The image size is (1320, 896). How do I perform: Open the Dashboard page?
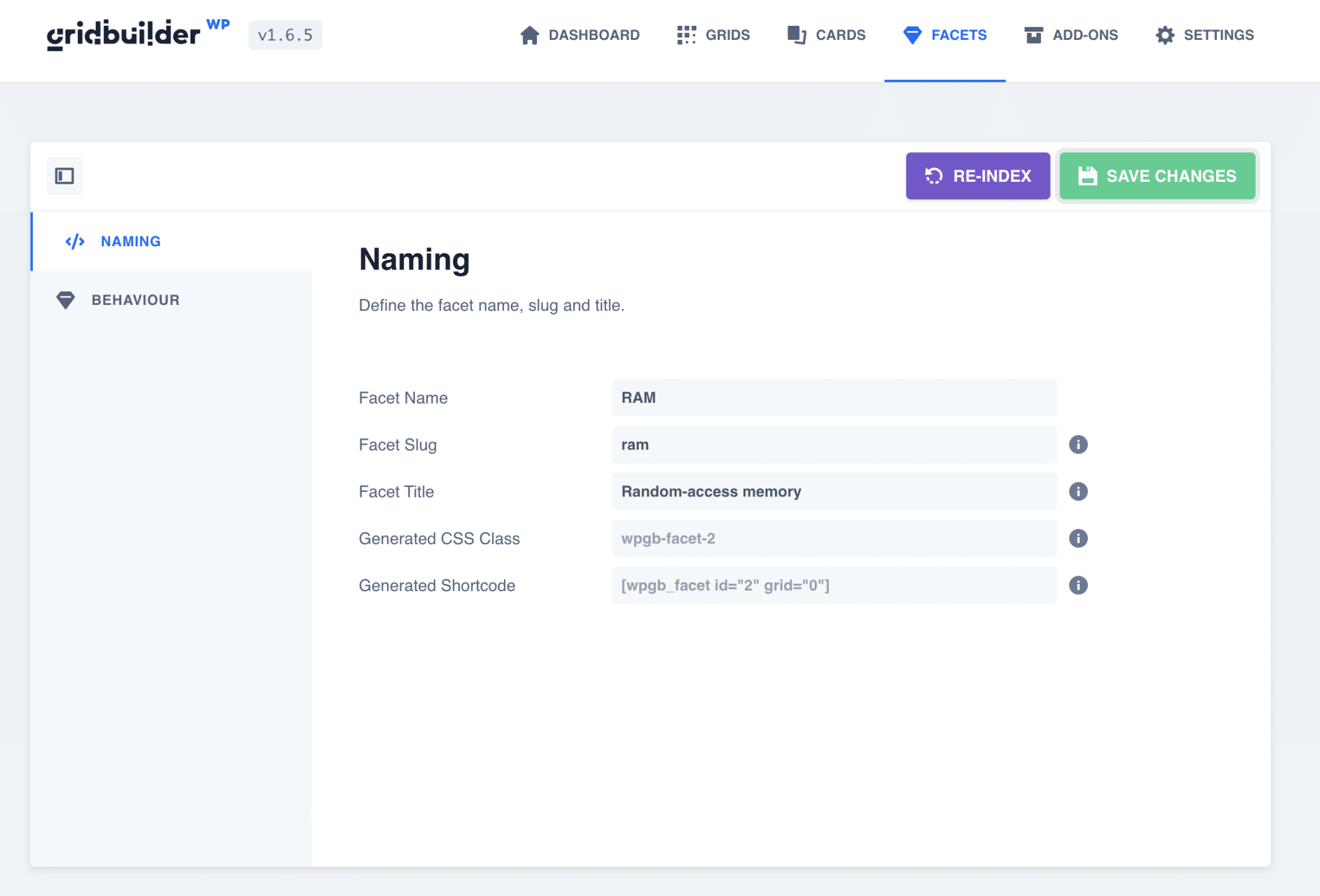pos(579,35)
